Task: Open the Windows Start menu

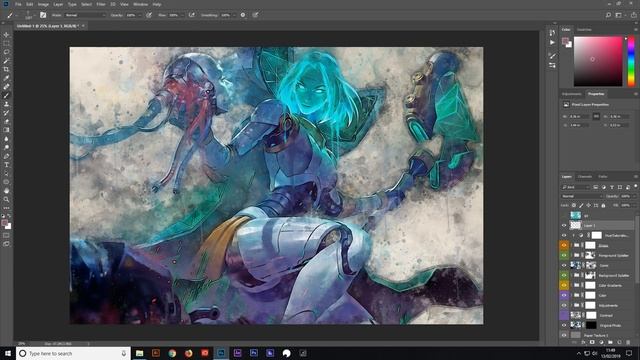Action: click(8, 353)
